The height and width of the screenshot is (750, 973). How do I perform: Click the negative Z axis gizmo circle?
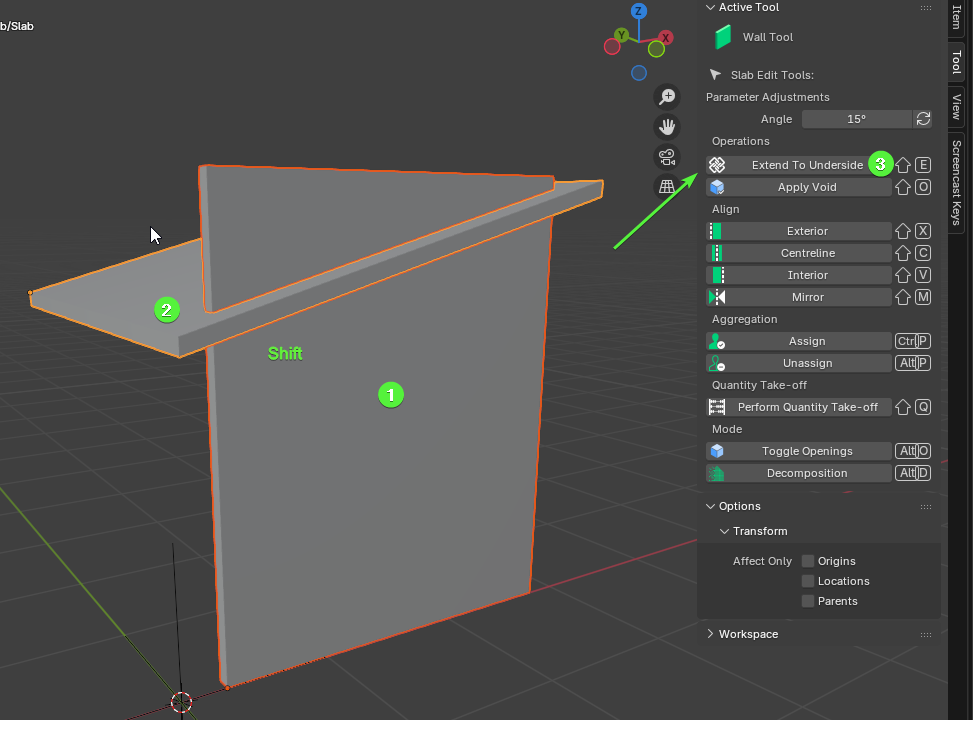(639, 73)
